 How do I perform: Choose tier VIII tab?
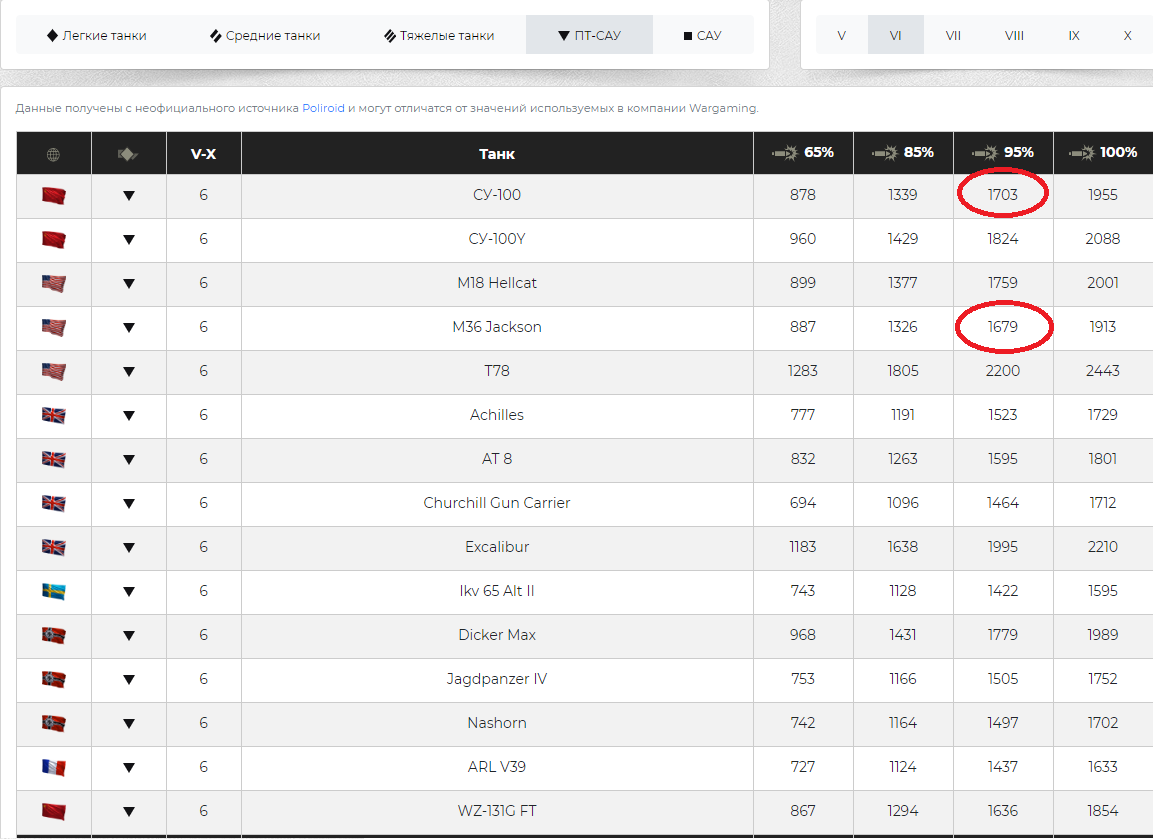(1014, 35)
